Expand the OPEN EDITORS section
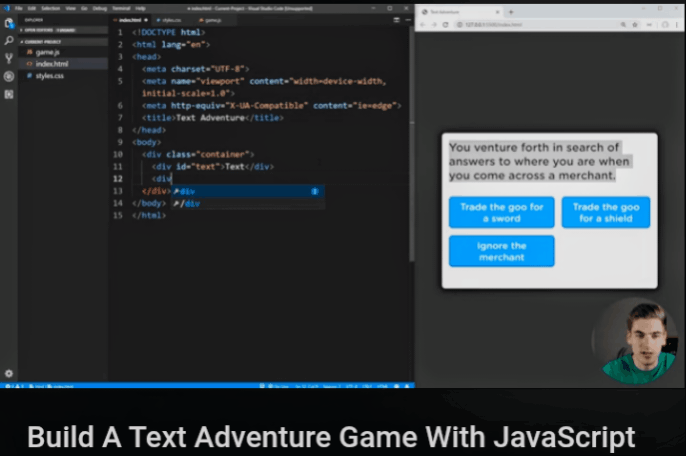Viewport: 686px width, 456px height. tap(40, 30)
